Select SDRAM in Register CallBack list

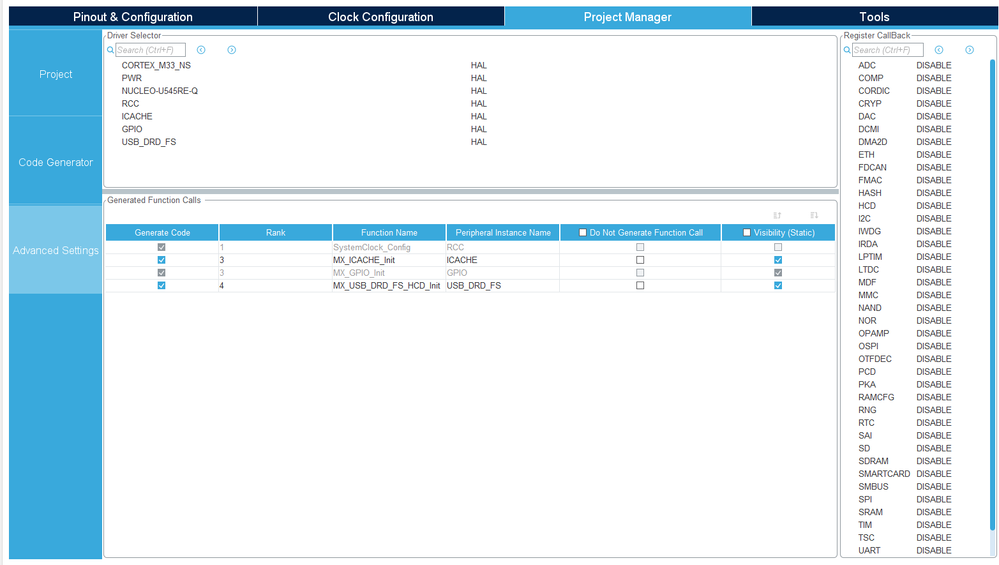click(x=873, y=461)
